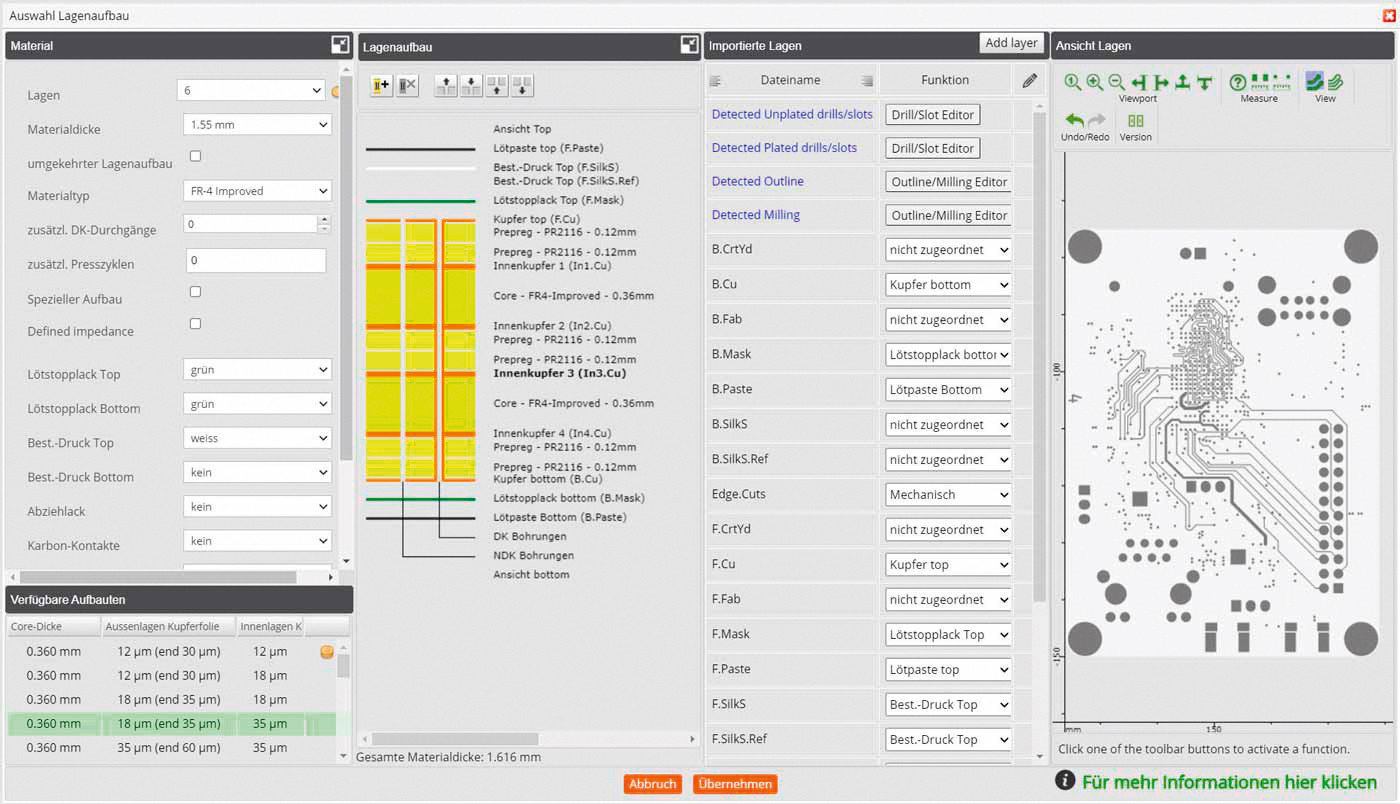Viewport: 1400px width, 804px height.
Task: Click the zoom in magnifier icon
Action: (x=1095, y=83)
